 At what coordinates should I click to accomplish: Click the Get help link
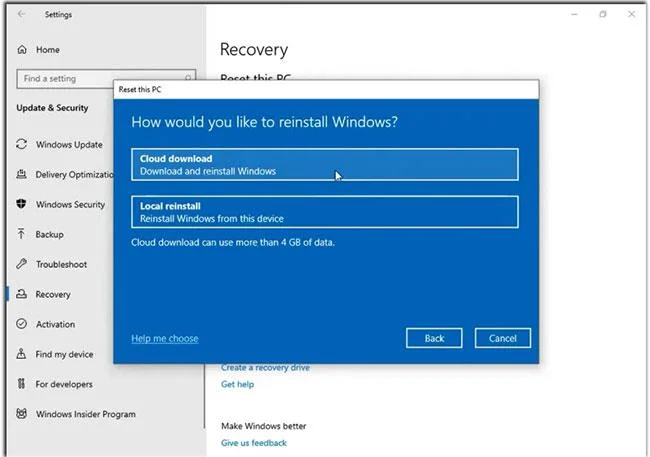tap(238, 384)
